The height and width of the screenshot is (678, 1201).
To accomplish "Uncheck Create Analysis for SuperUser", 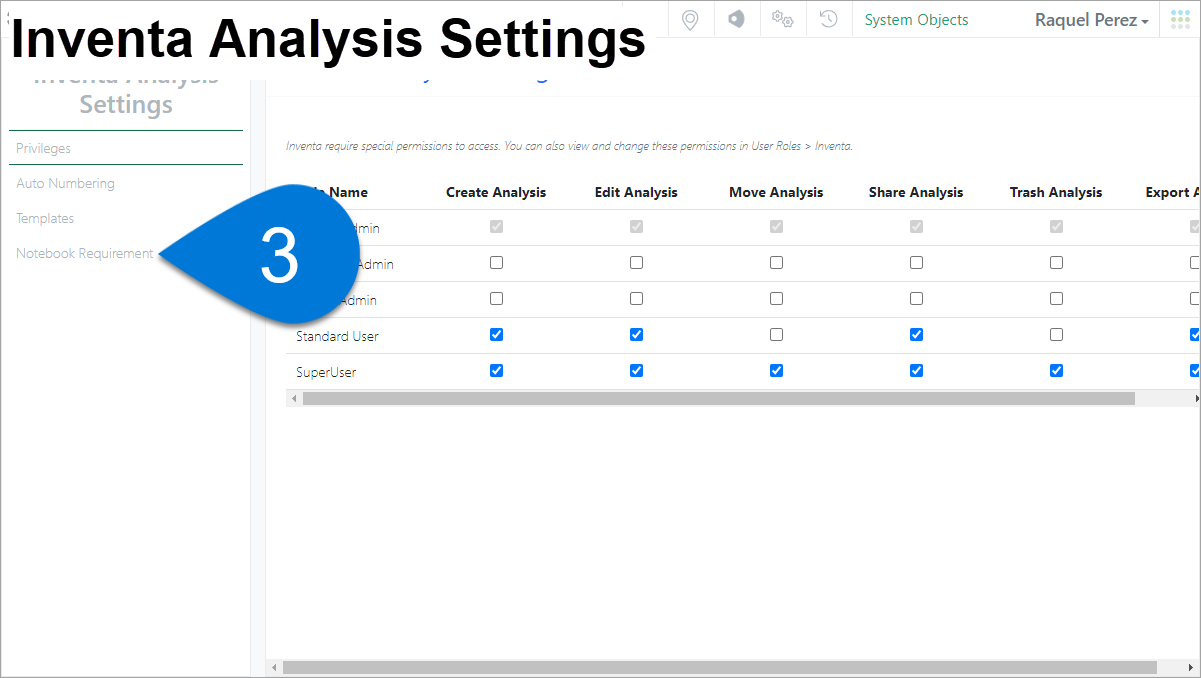I will pyautogui.click(x=496, y=371).
